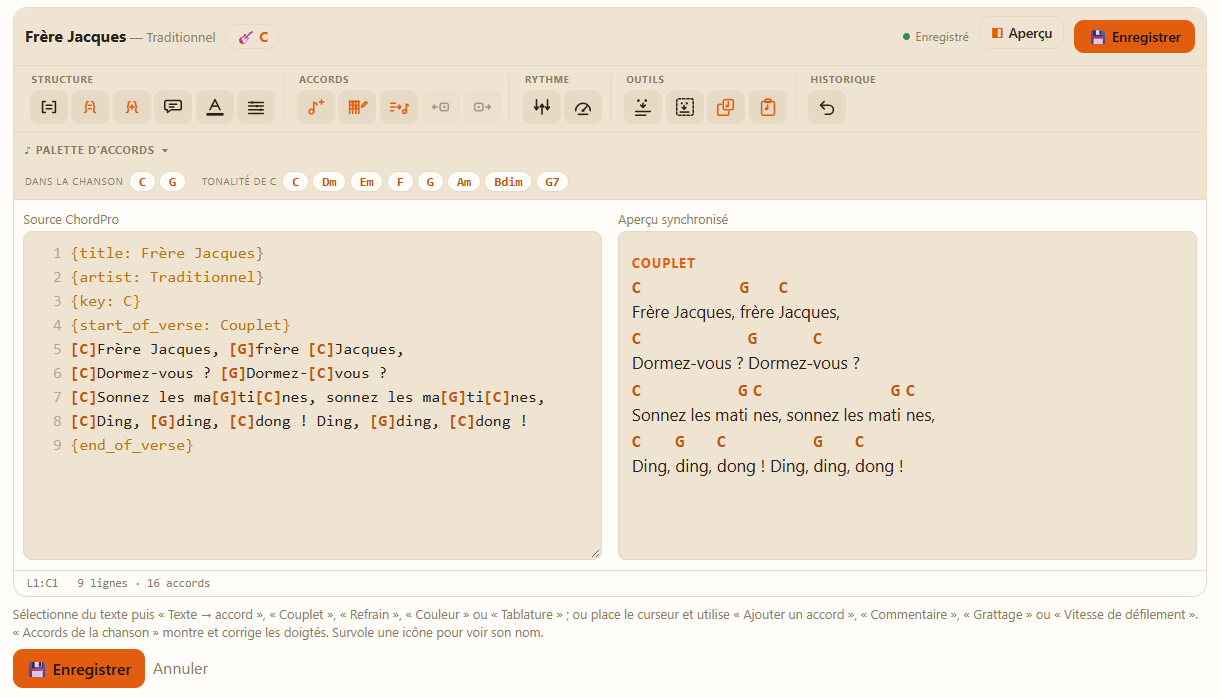1220x698 pixels.
Task: Insert a Commentaire using the speech-bubble icon
Action: pos(173,107)
